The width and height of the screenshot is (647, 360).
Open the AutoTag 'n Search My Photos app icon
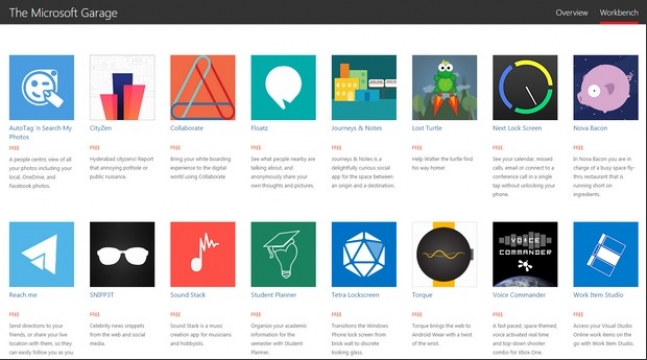tap(42, 88)
